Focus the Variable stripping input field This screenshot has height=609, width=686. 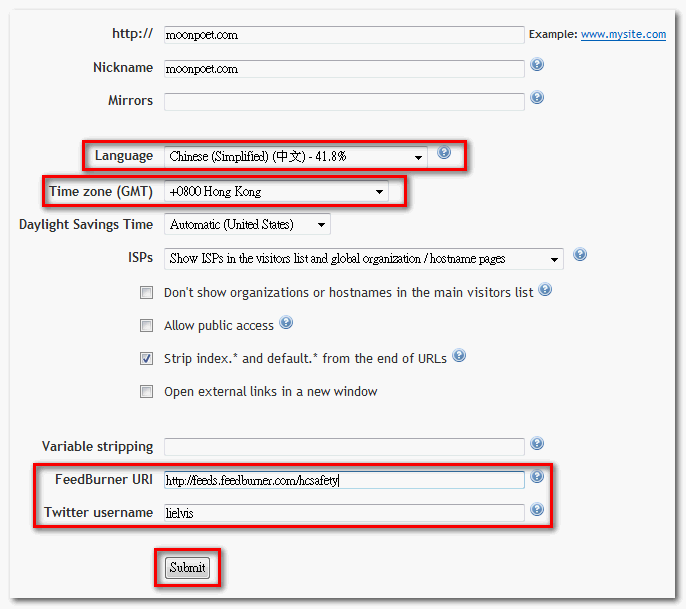[344, 447]
